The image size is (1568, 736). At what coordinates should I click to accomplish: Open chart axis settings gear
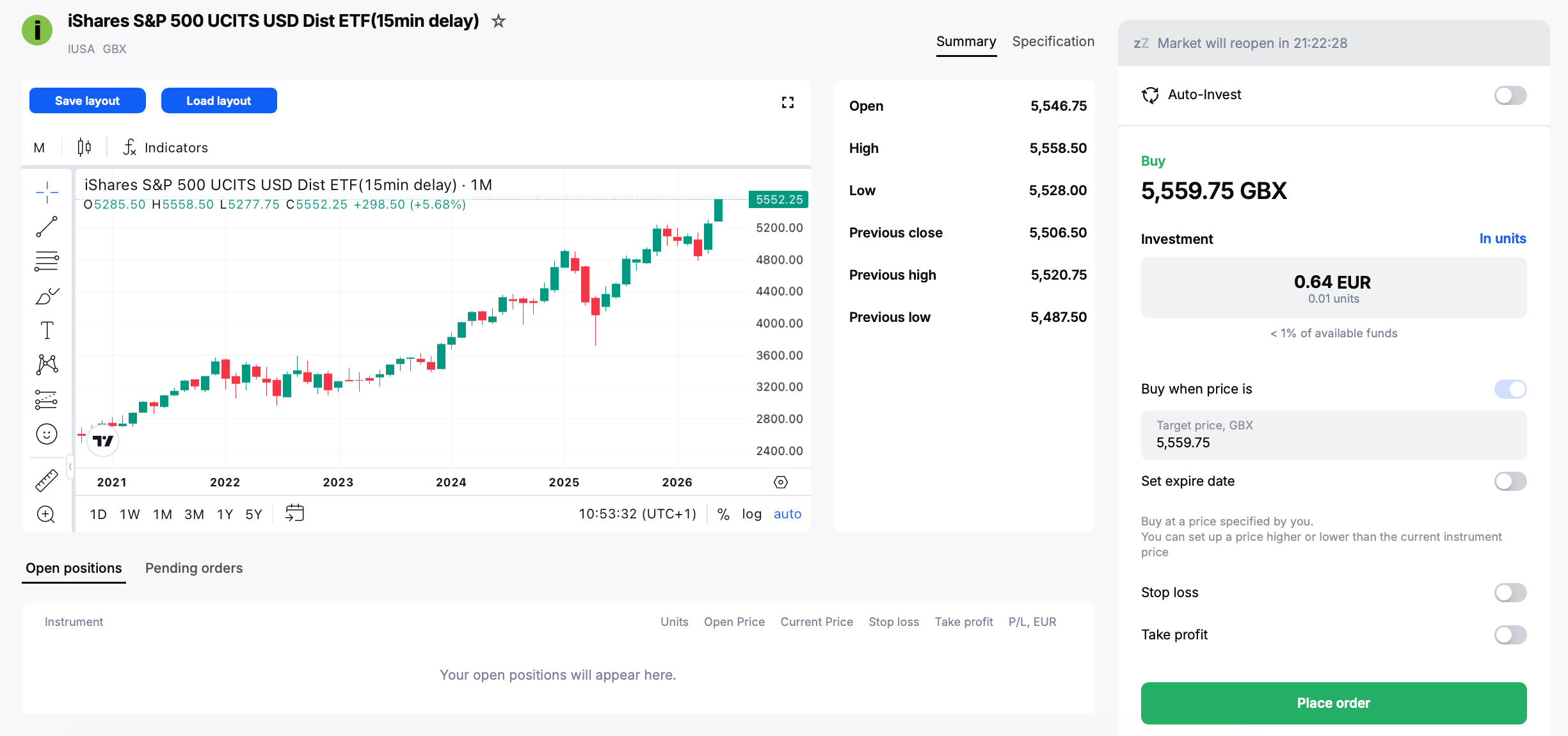coord(781,482)
